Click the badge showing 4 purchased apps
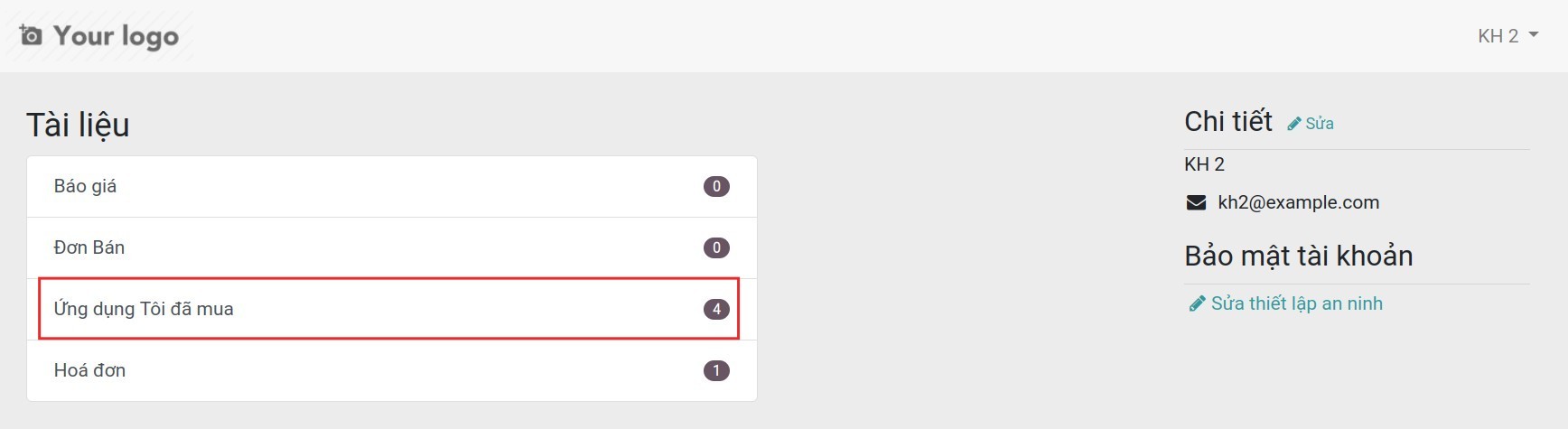The width and height of the screenshot is (1568, 429). [x=716, y=309]
